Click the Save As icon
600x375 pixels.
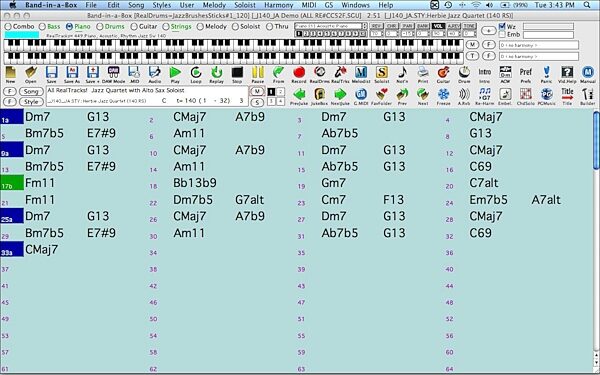(72, 74)
